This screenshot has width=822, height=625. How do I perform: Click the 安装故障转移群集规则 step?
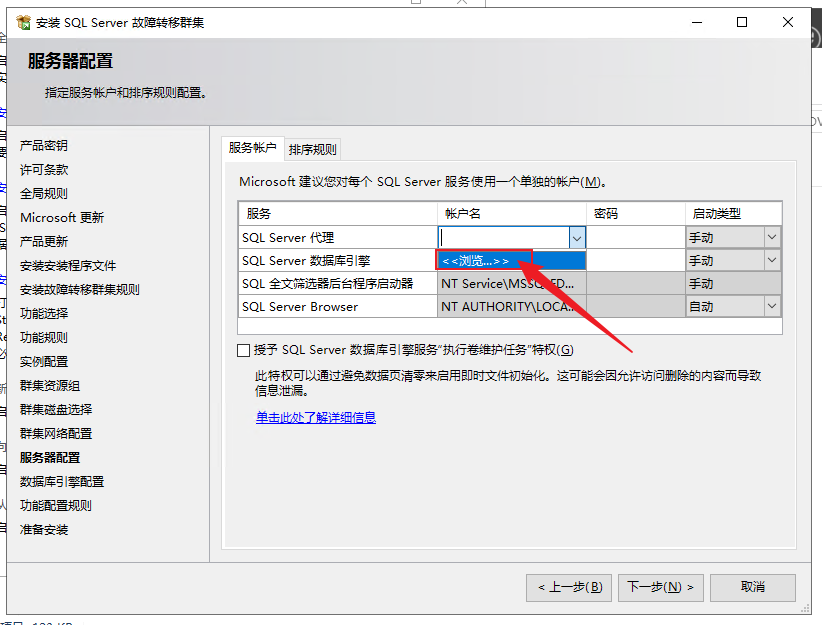pos(80,289)
